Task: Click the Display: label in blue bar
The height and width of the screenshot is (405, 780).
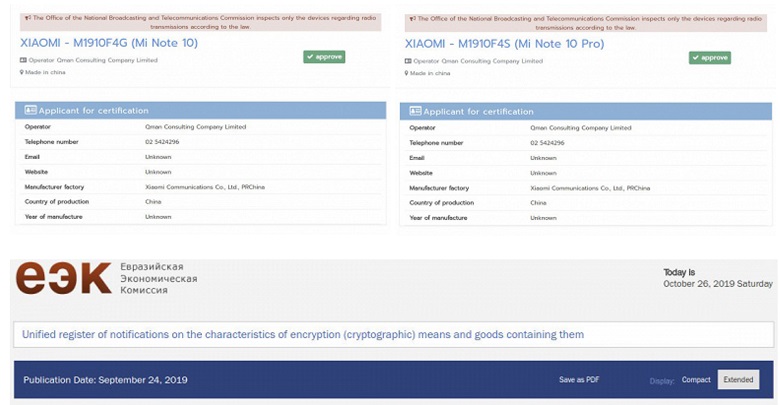Action: pyautogui.click(x=662, y=381)
